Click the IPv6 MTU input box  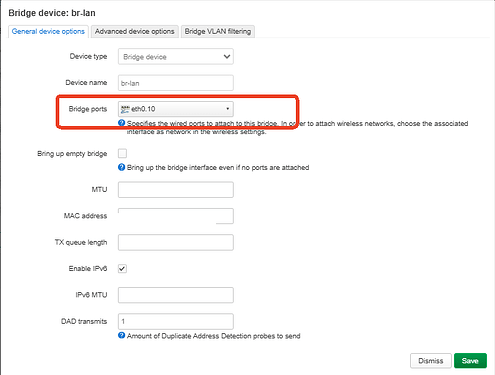pos(176,295)
